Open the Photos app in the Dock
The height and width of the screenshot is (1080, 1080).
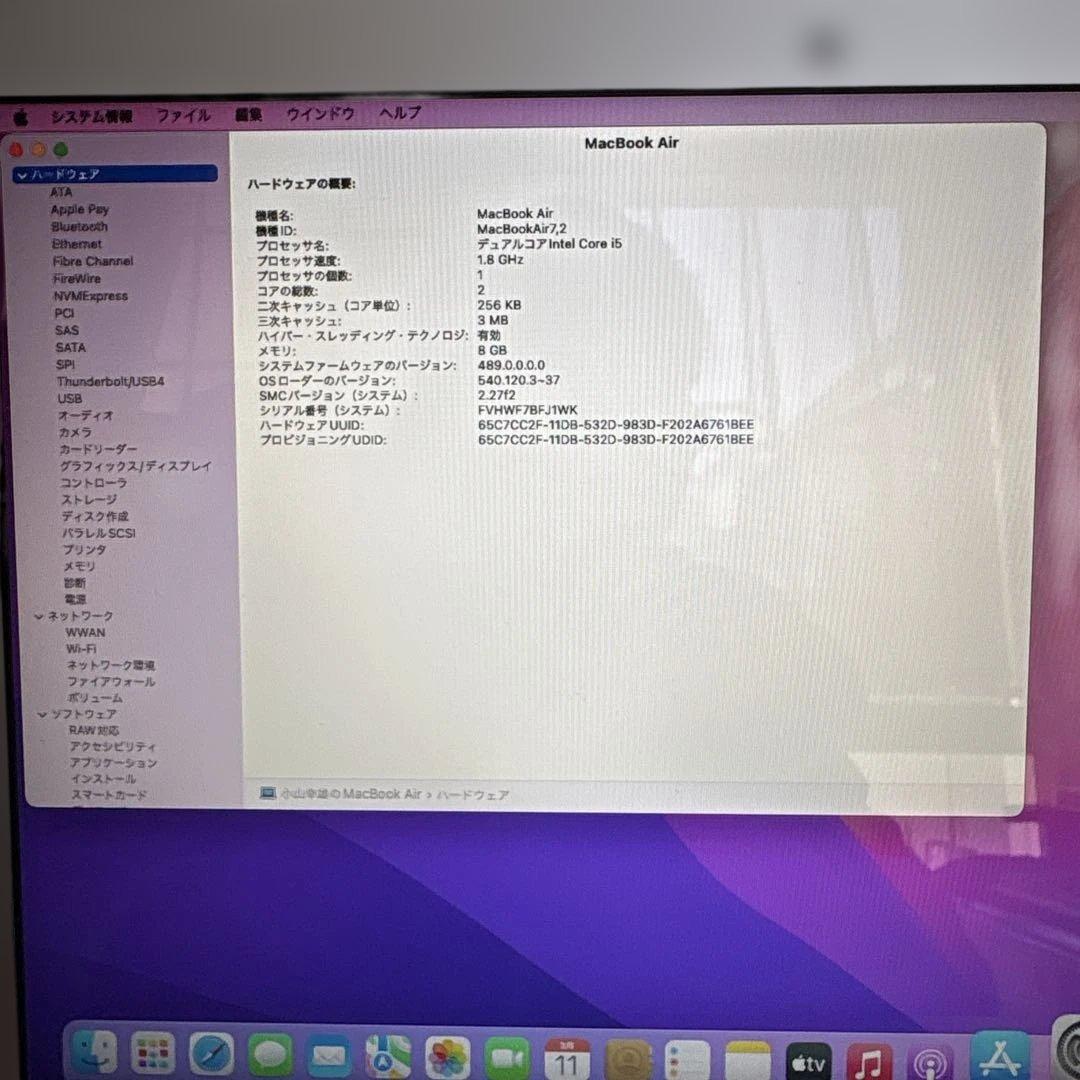[448, 1057]
